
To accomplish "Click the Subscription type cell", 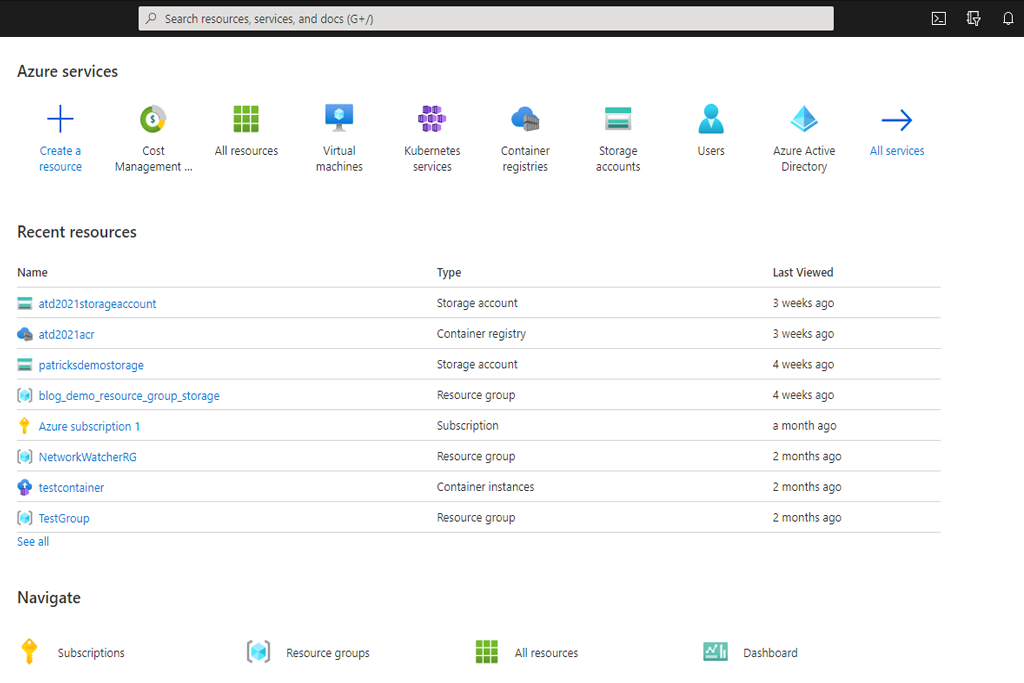I will coord(468,426).
